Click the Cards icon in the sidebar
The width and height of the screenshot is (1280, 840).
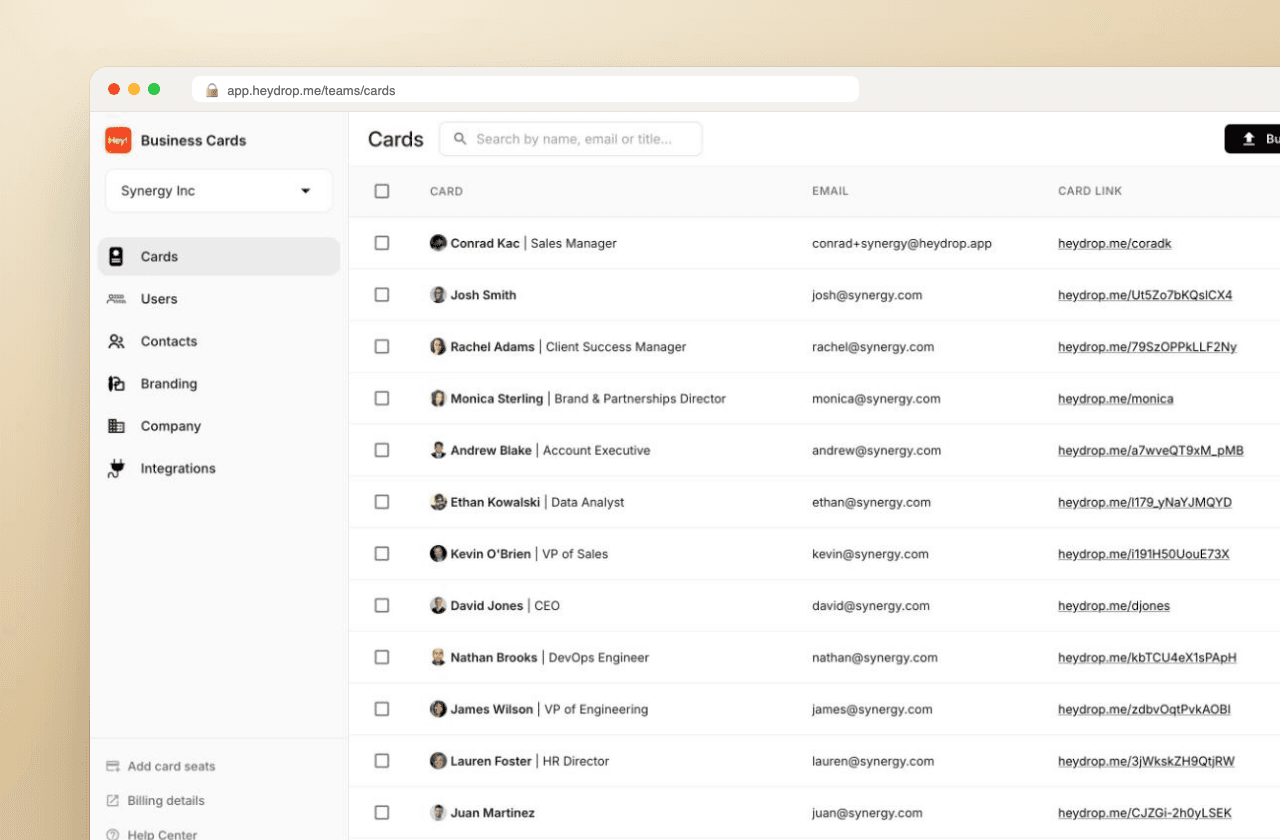[116, 257]
